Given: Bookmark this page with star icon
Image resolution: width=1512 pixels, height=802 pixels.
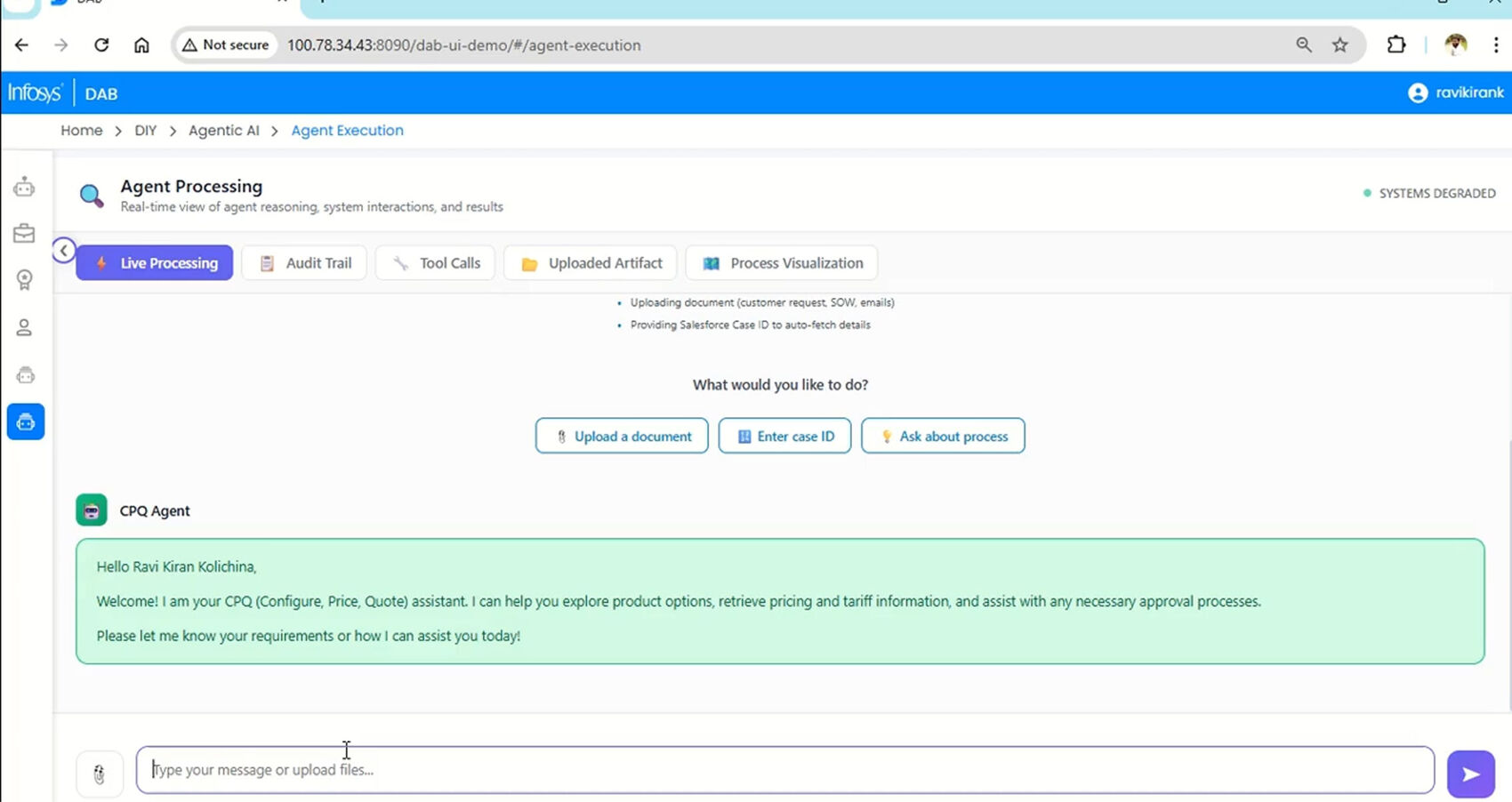Looking at the screenshot, I should tap(1339, 45).
